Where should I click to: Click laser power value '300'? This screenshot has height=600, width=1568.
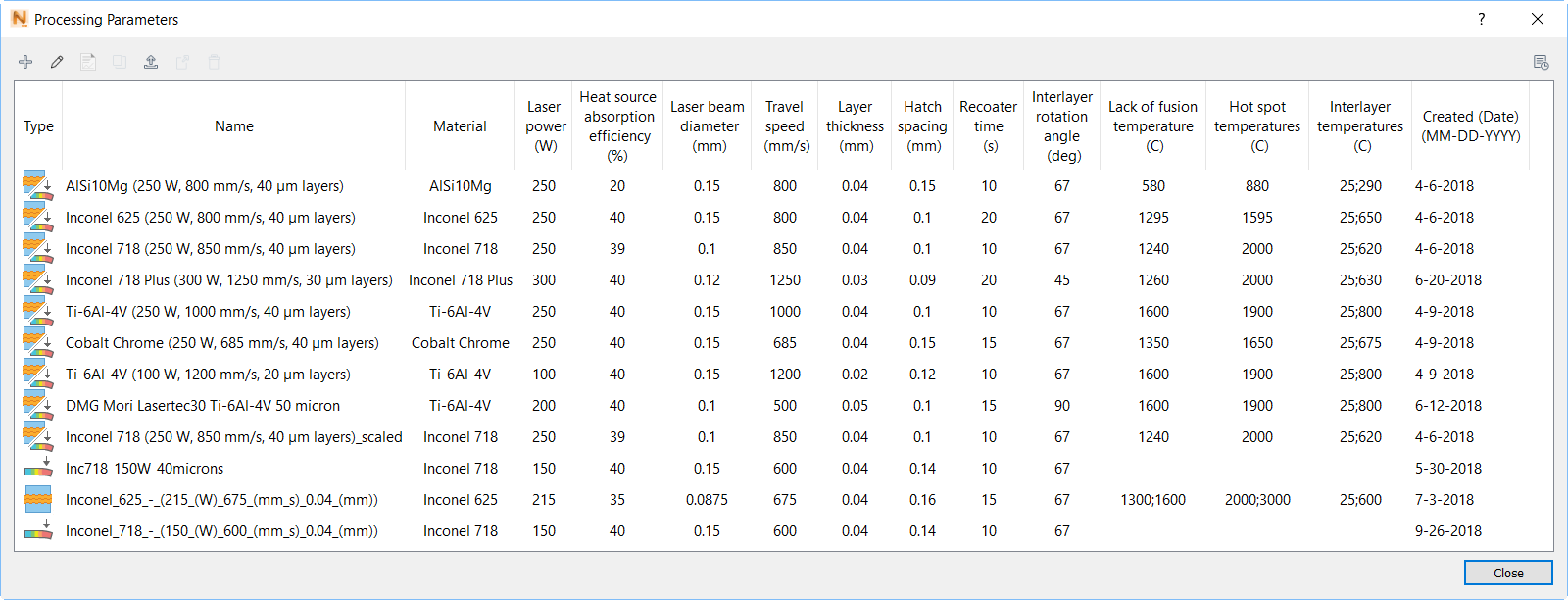tap(544, 279)
